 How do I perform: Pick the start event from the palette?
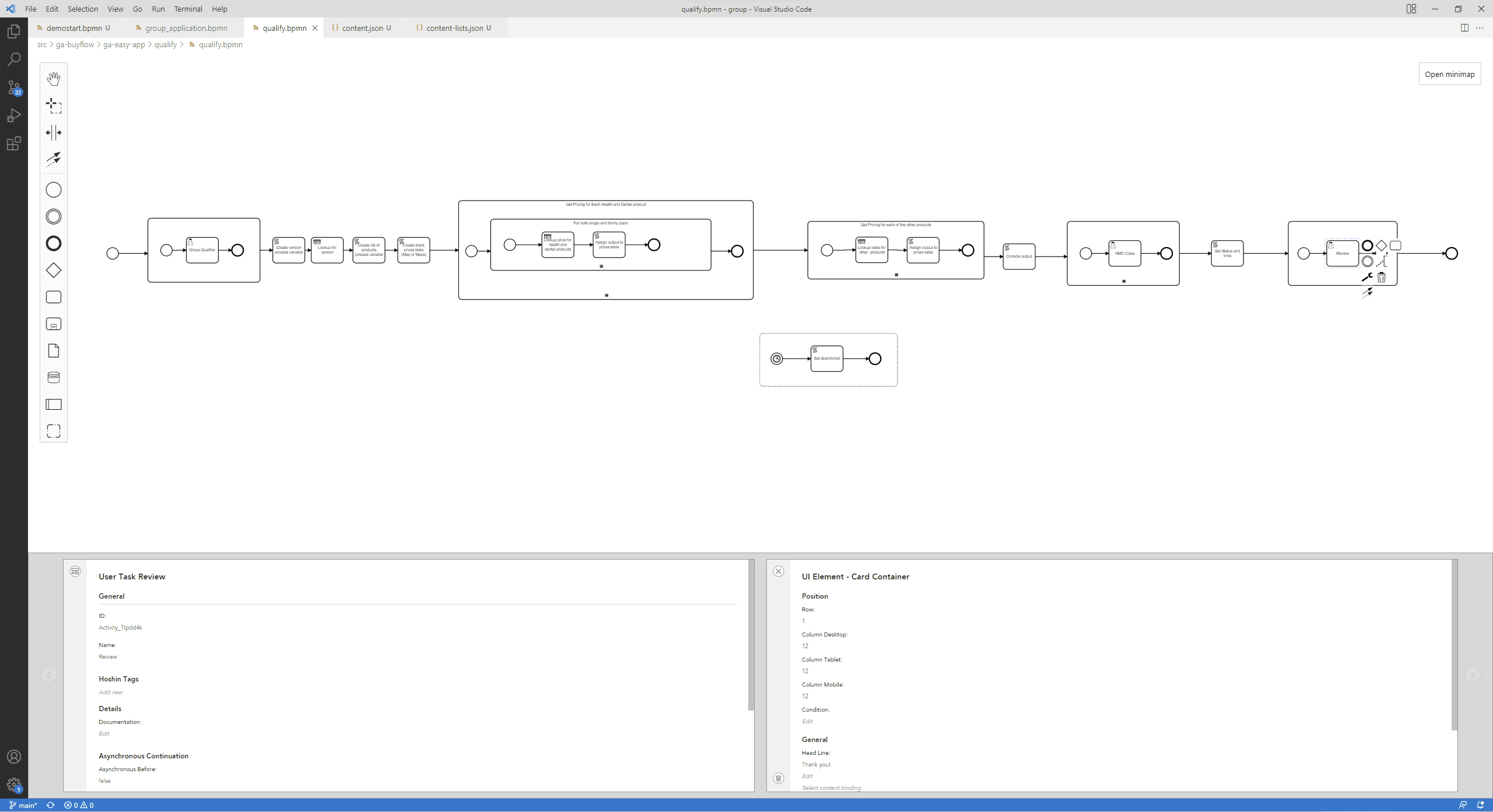click(54, 189)
